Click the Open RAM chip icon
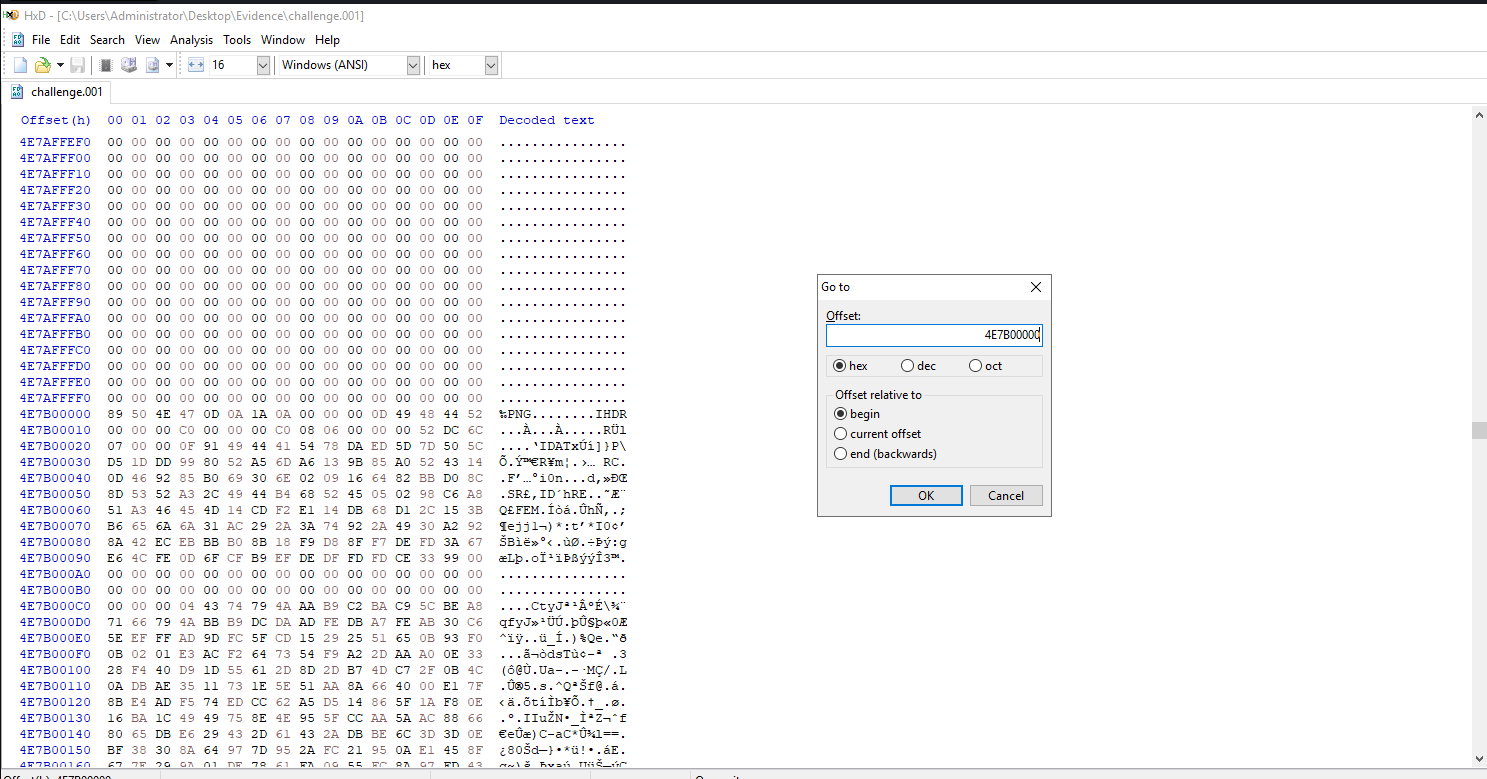The width and height of the screenshot is (1487, 779). (x=105, y=65)
